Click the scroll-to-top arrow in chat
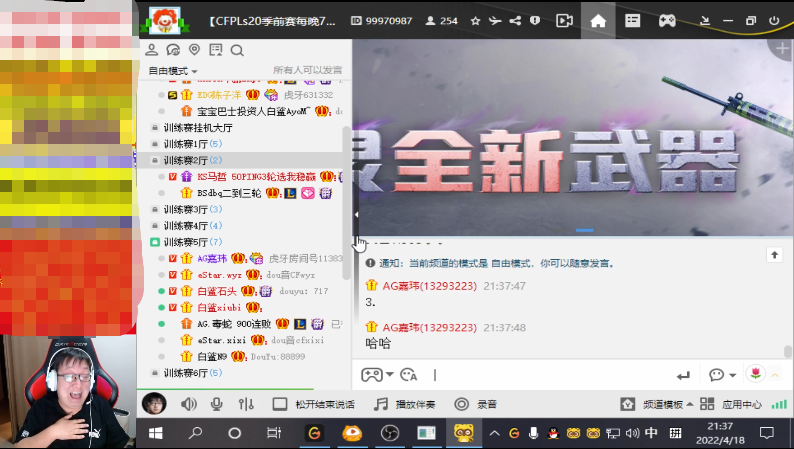 click(774, 255)
